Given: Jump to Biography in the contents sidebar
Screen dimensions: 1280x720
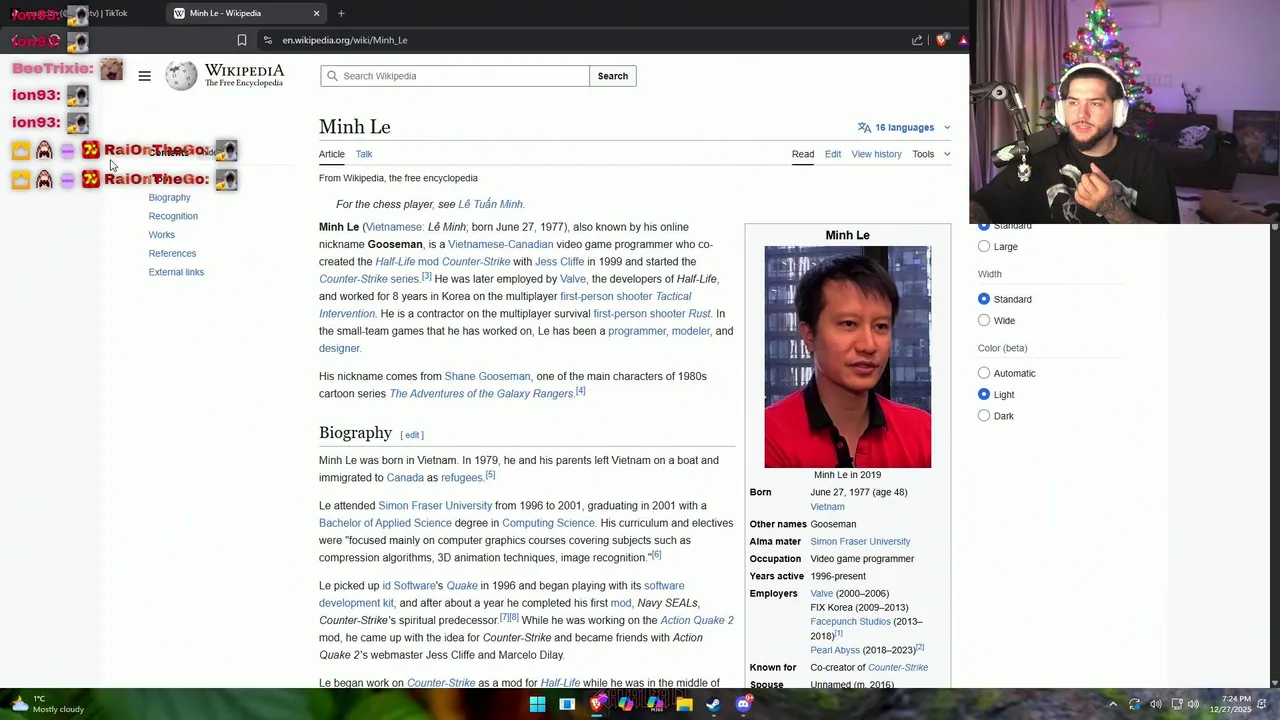Looking at the screenshot, I should click(x=169, y=197).
